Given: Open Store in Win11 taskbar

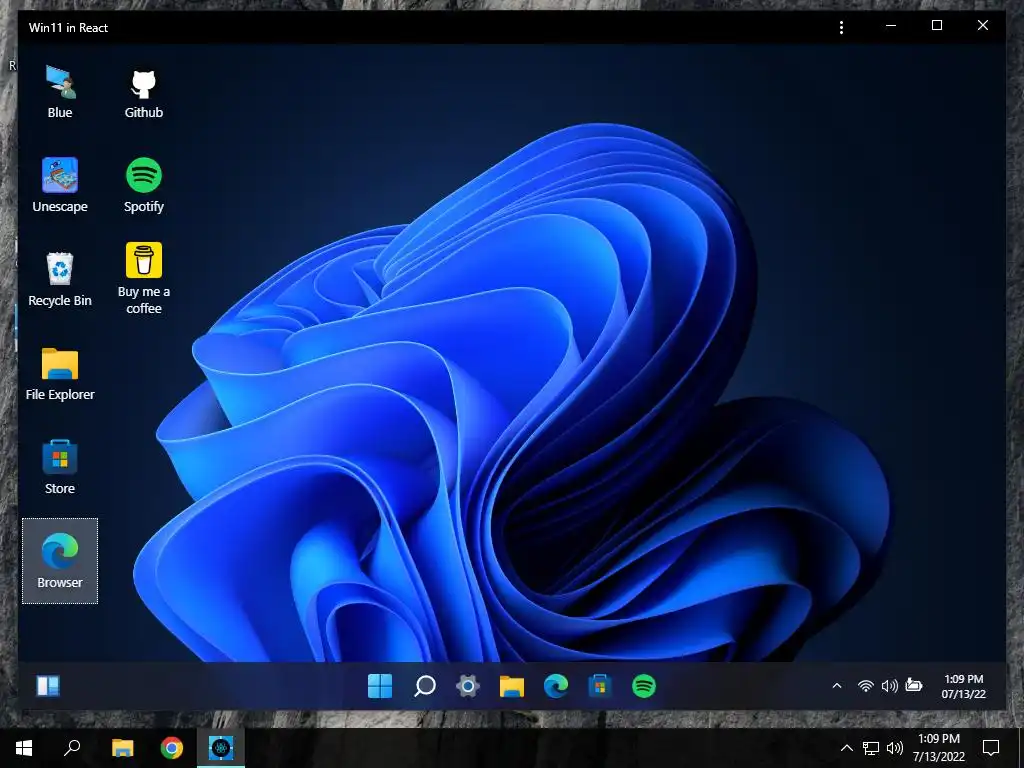Looking at the screenshot, I should tap(600, 686).
